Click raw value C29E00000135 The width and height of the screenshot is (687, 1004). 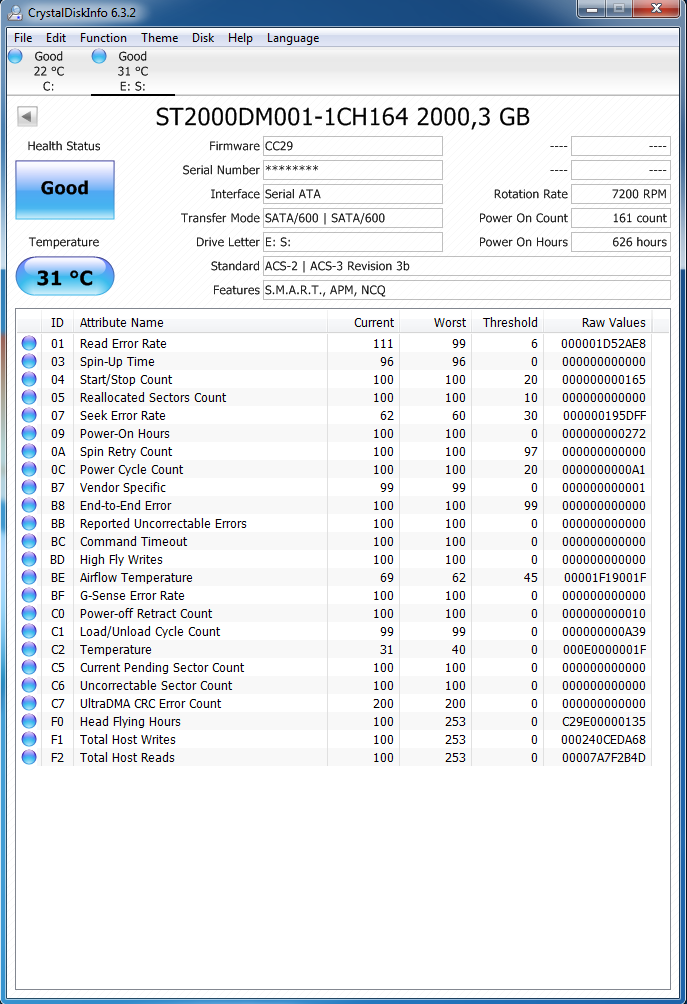[x=603, y=721]
